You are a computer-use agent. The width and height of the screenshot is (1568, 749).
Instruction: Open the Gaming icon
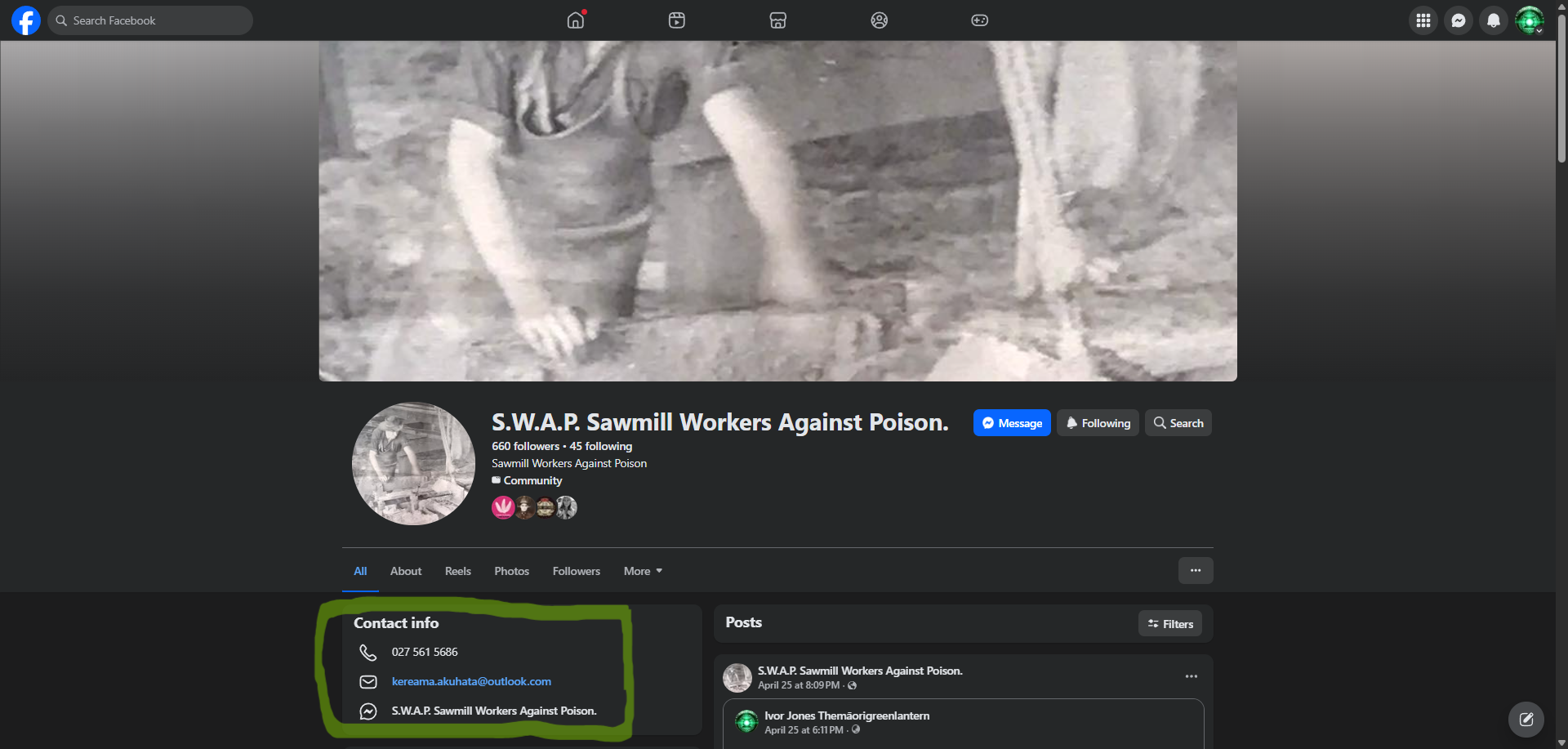click(980, 20)
